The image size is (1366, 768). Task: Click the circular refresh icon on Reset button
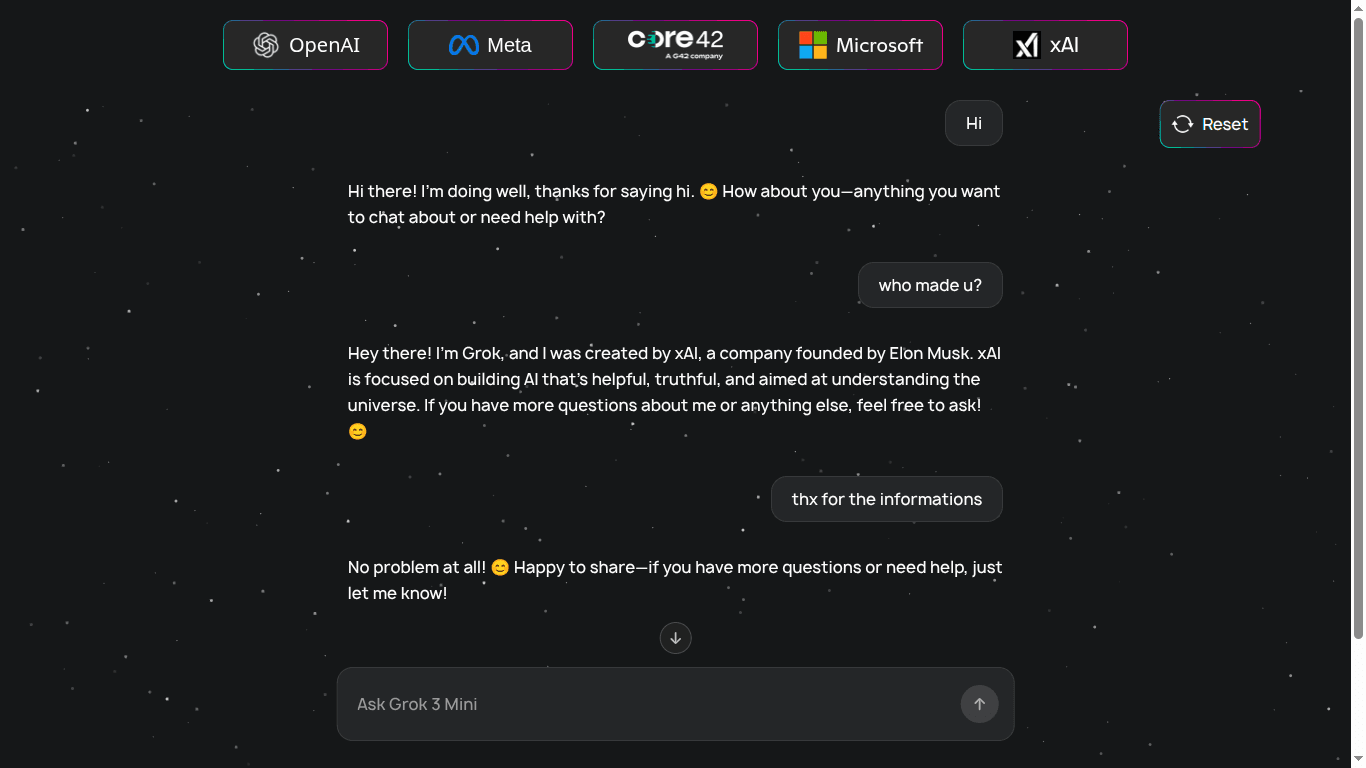click(x=1182, y=123)
